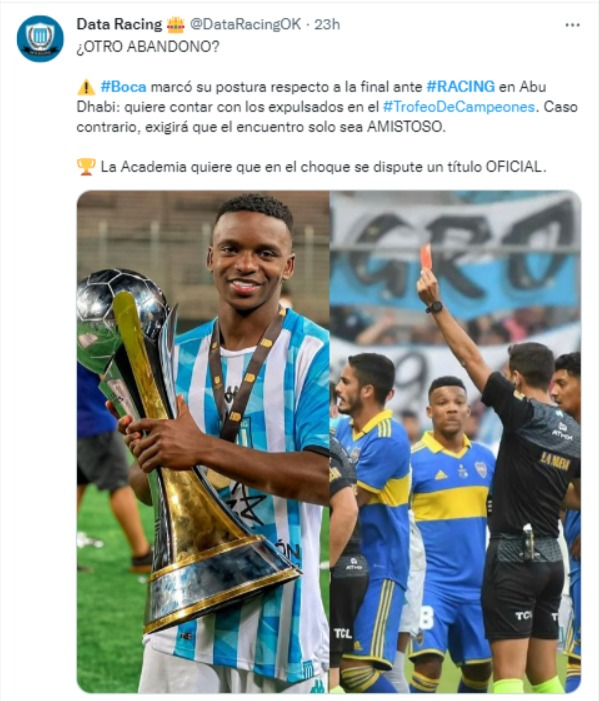Click the referee's black shirt in right photo
This screenshot has width=599, height=701.
[530, 456]
